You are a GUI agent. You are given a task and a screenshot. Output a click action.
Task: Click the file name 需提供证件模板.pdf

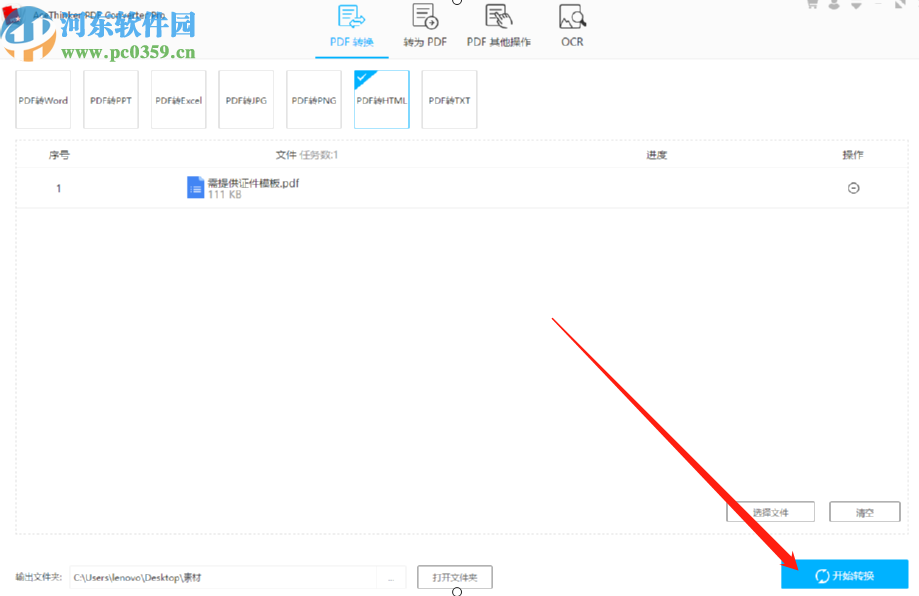pos(253,183)
